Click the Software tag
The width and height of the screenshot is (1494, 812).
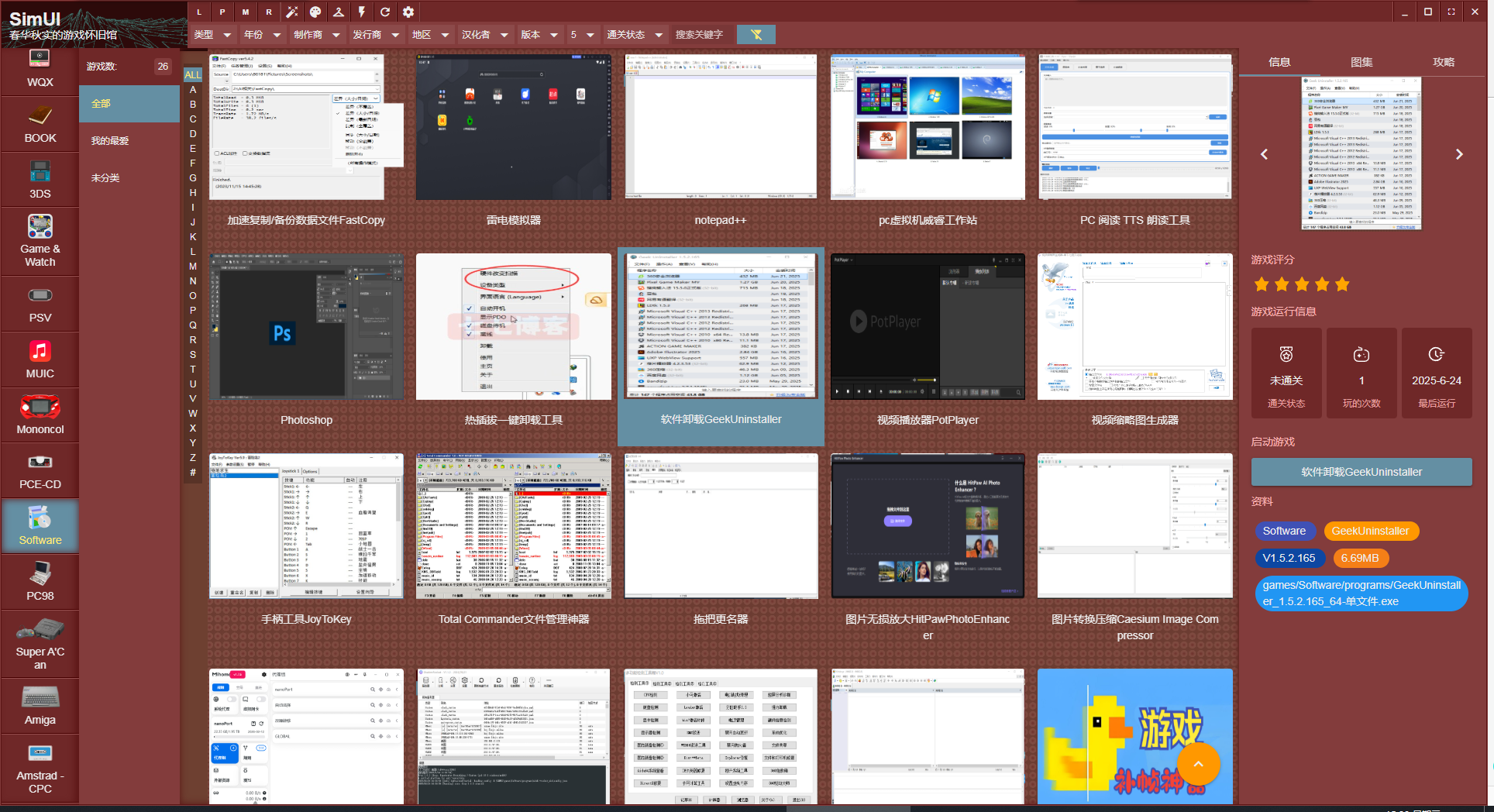1284,531
